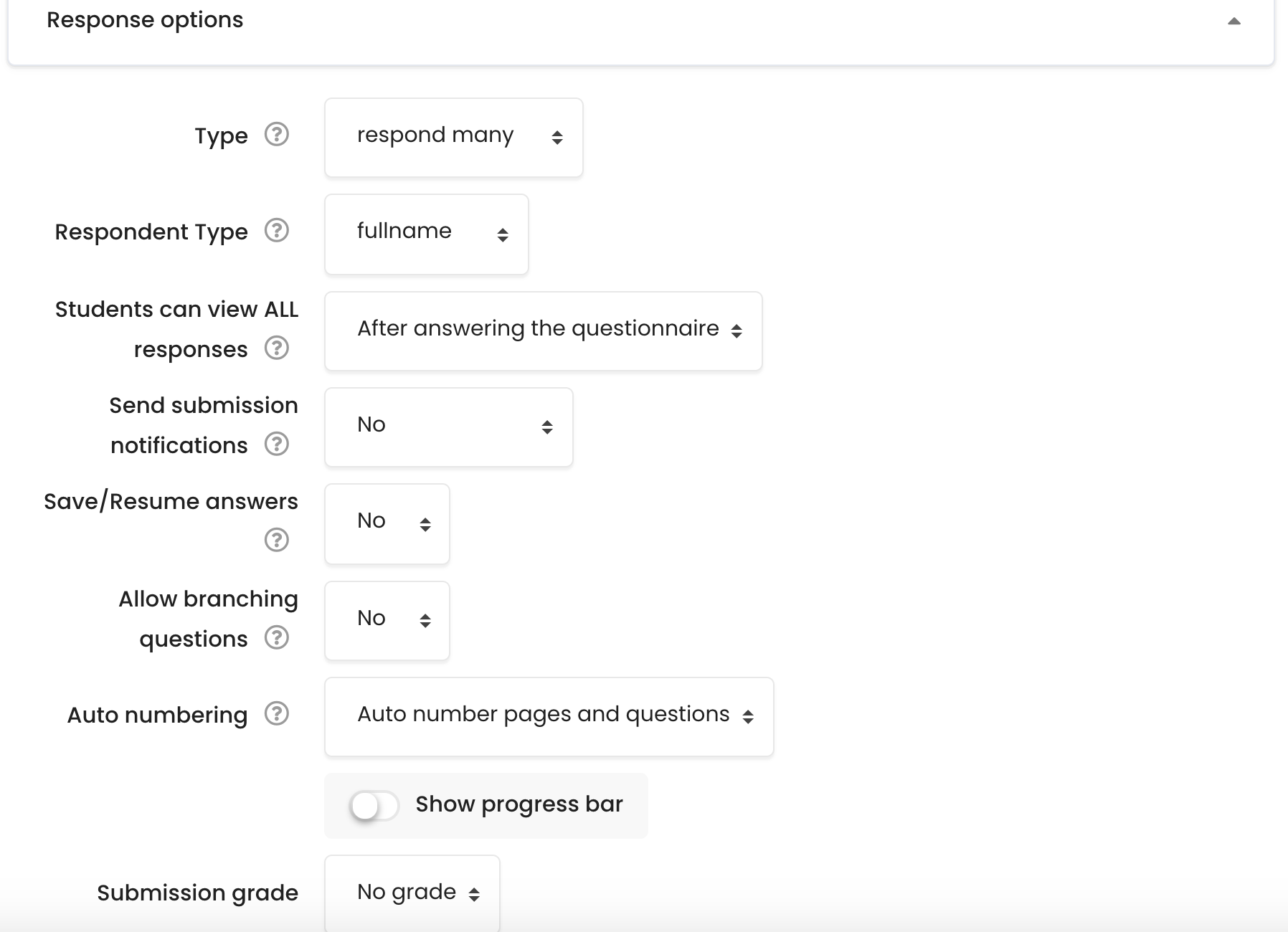This screenshot has height=932, width=1288.
Task: Open Auto number pages and questions dropdown
Action: 549,717
